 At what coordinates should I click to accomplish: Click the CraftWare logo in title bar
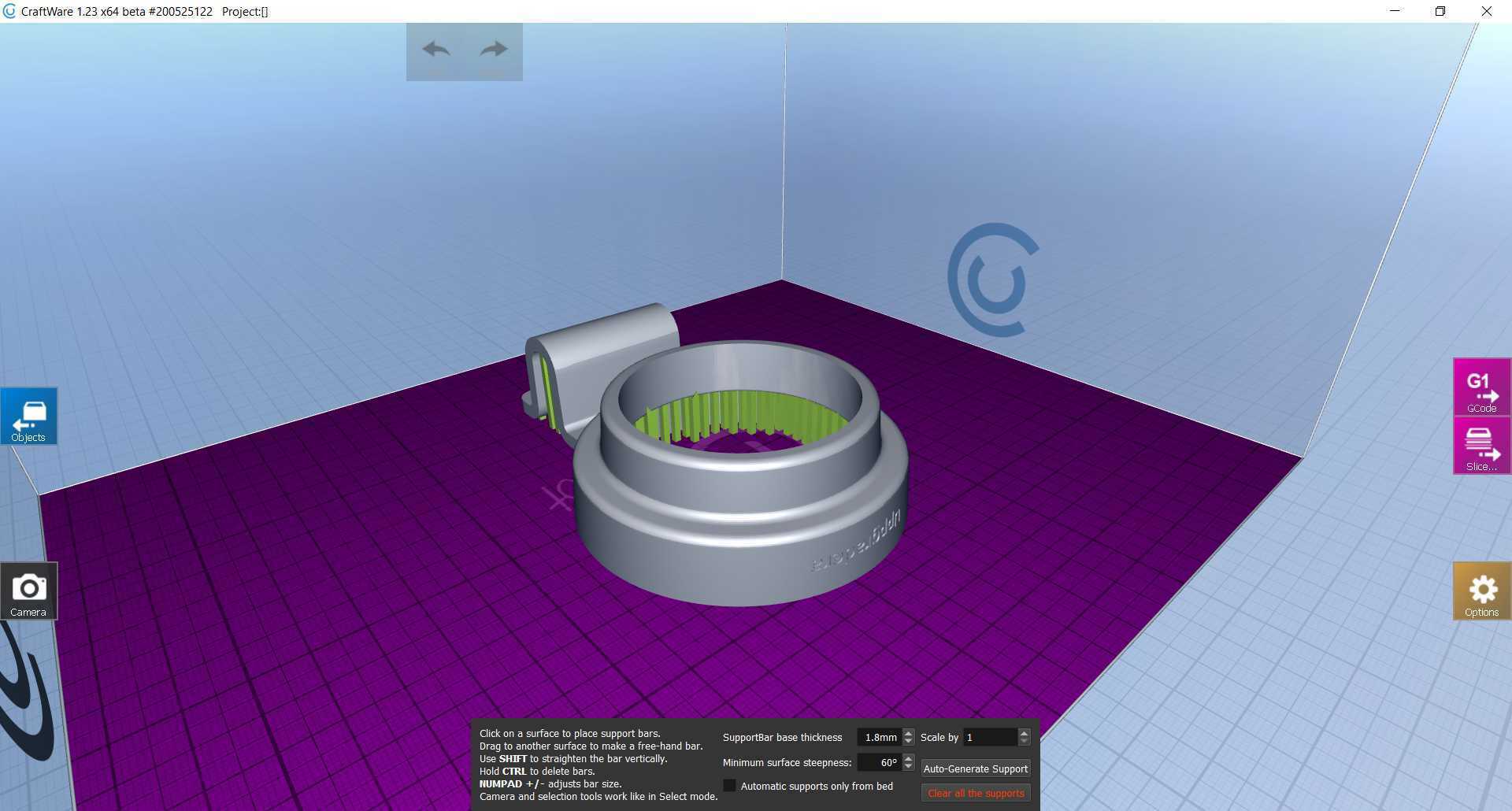[9, 11]
